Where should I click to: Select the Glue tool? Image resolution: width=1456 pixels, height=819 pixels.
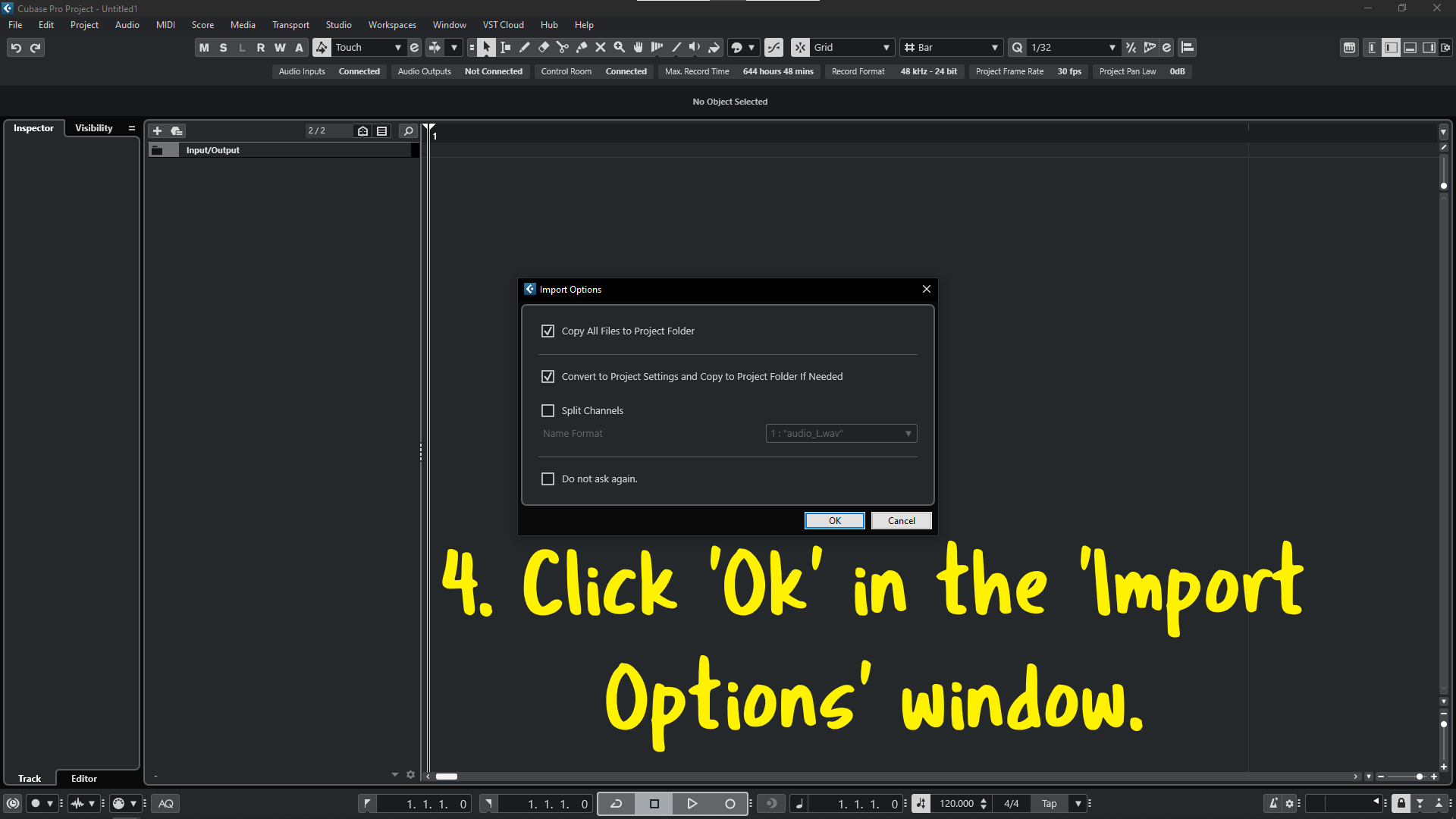point(582,47)
